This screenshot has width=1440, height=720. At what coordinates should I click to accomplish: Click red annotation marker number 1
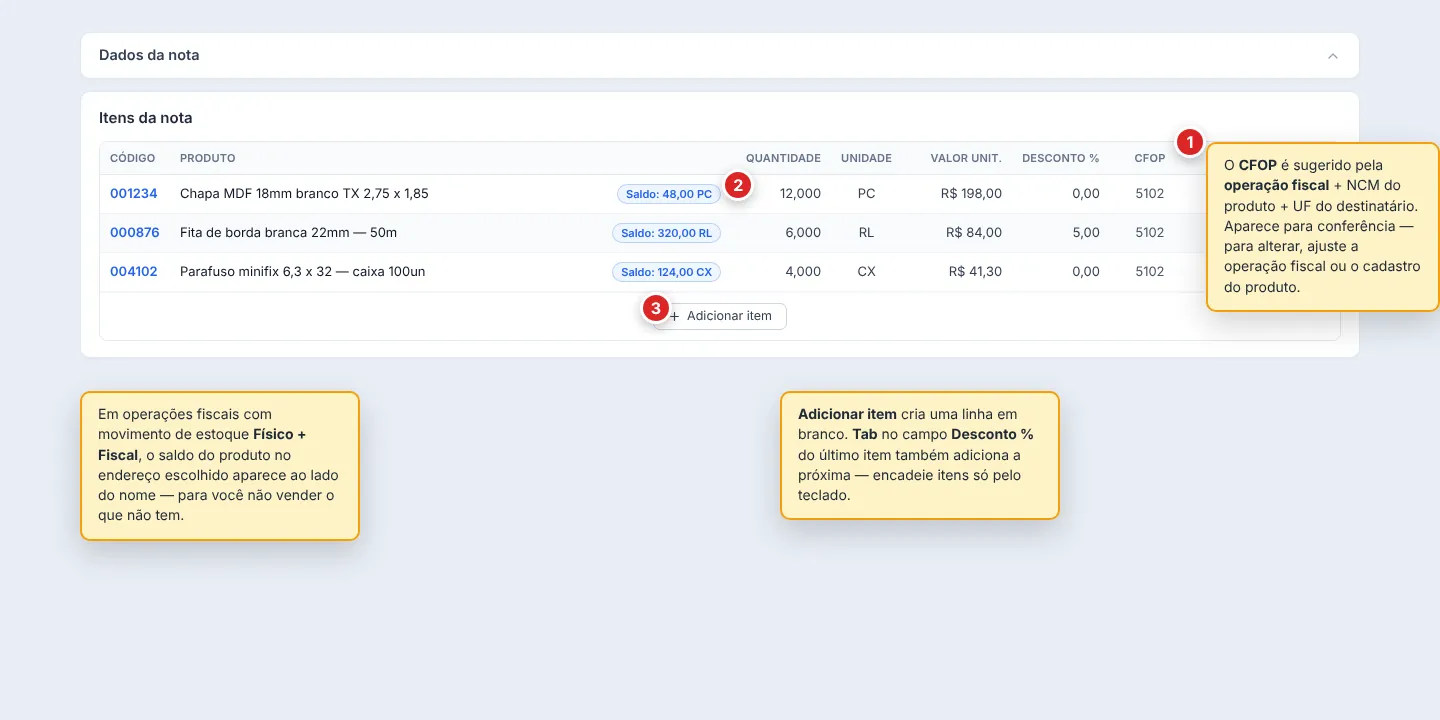1189,143
